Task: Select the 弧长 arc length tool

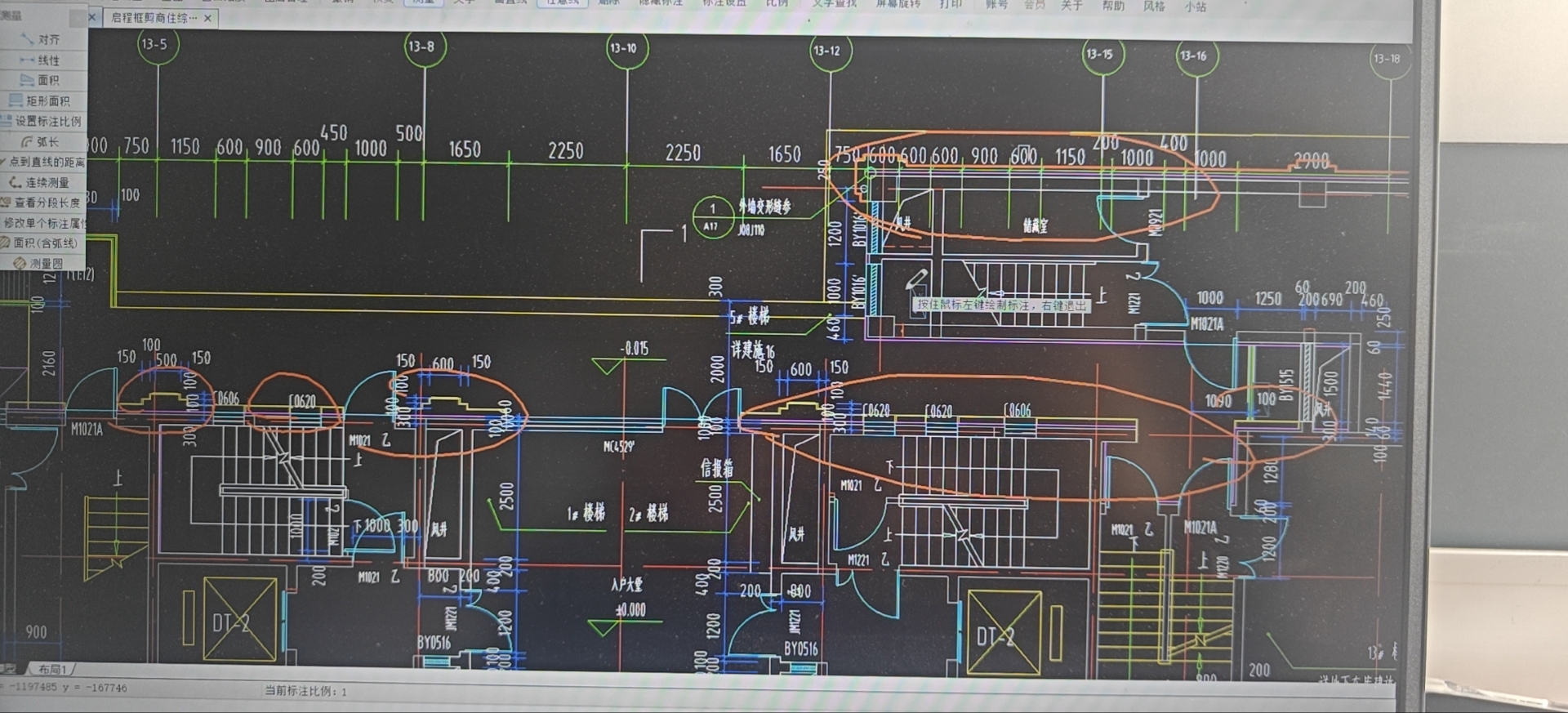Action: (x=41, y=141)
